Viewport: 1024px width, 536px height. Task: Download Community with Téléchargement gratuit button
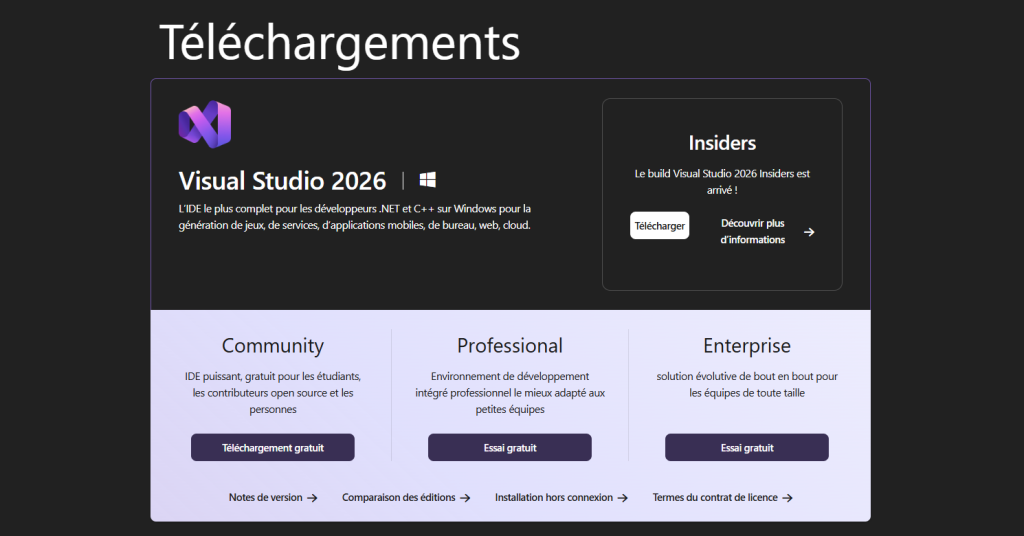pos(272,448)
